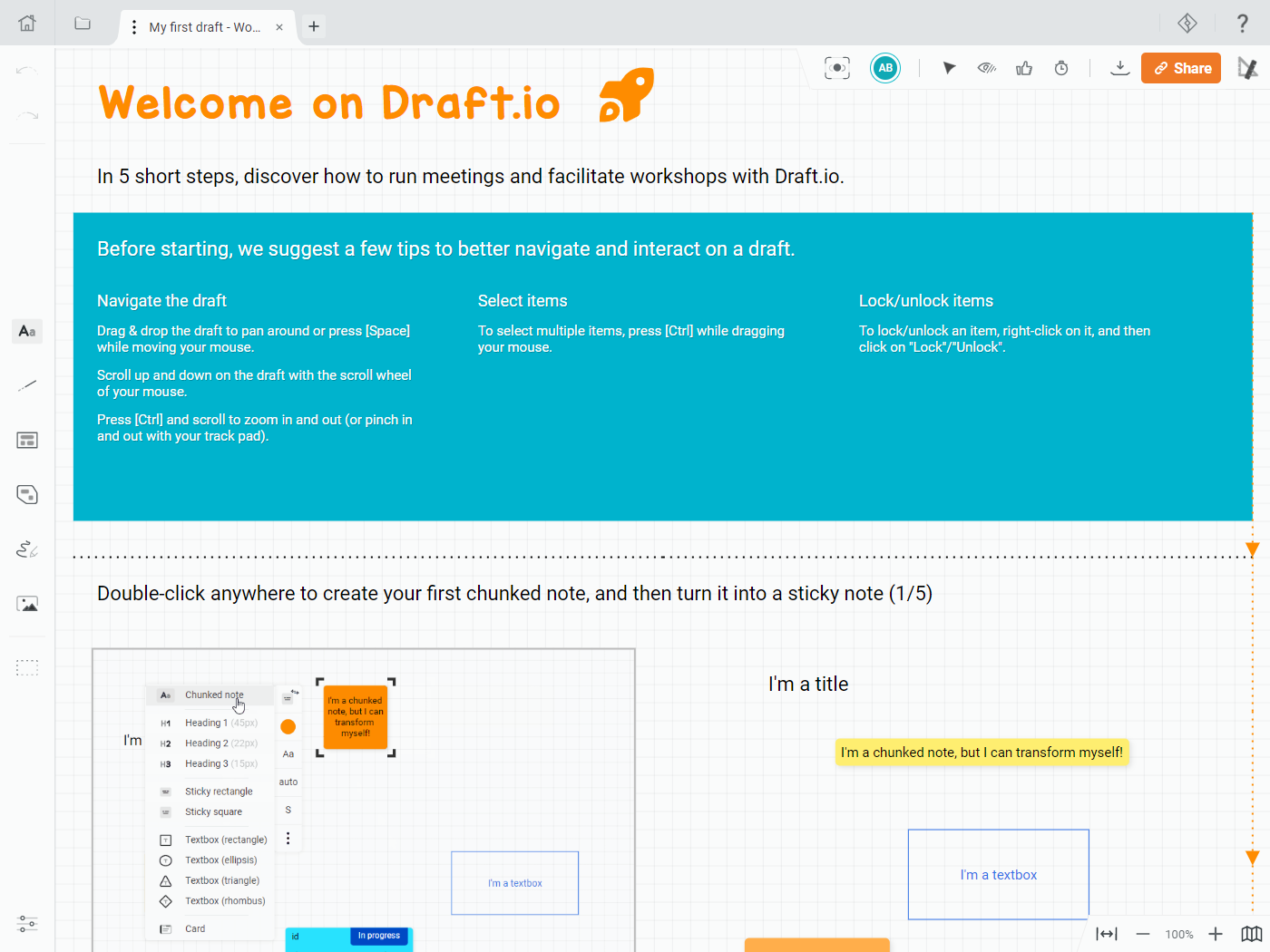Open the AB user avatar menu
Viewport: 1270px width, 952px height.
coord(885,68)
